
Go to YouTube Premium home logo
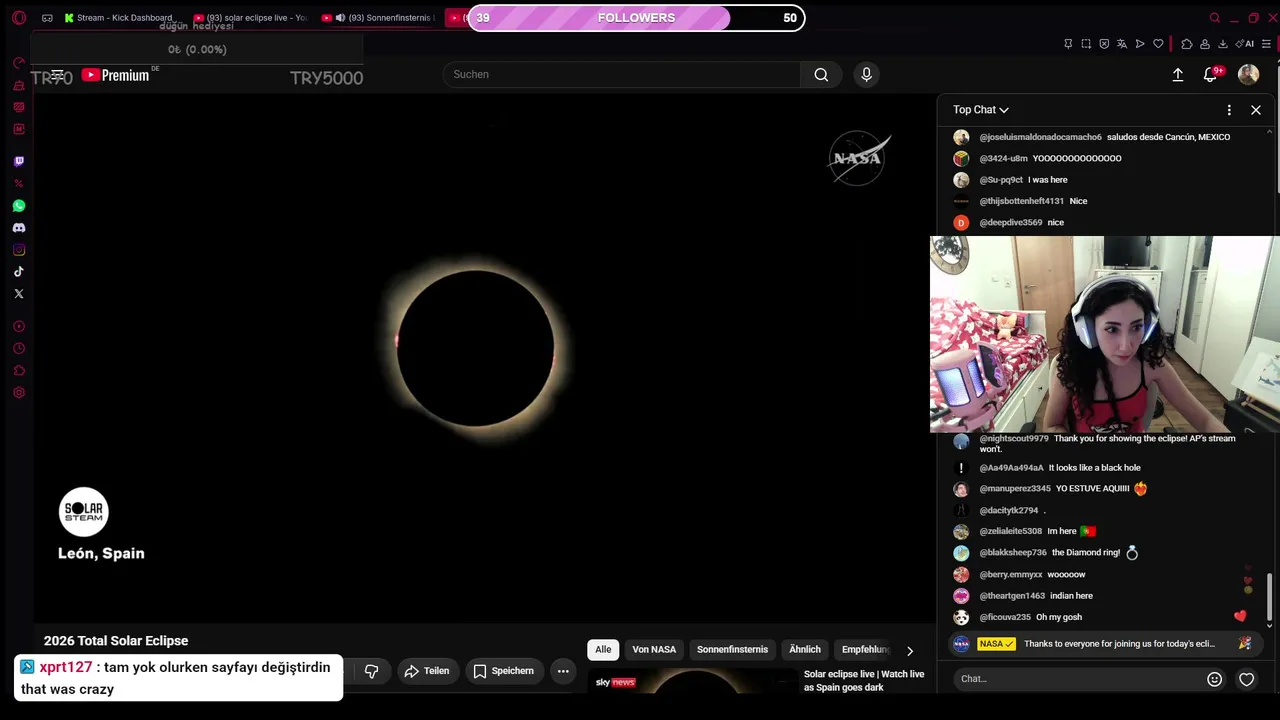[115, 75]
